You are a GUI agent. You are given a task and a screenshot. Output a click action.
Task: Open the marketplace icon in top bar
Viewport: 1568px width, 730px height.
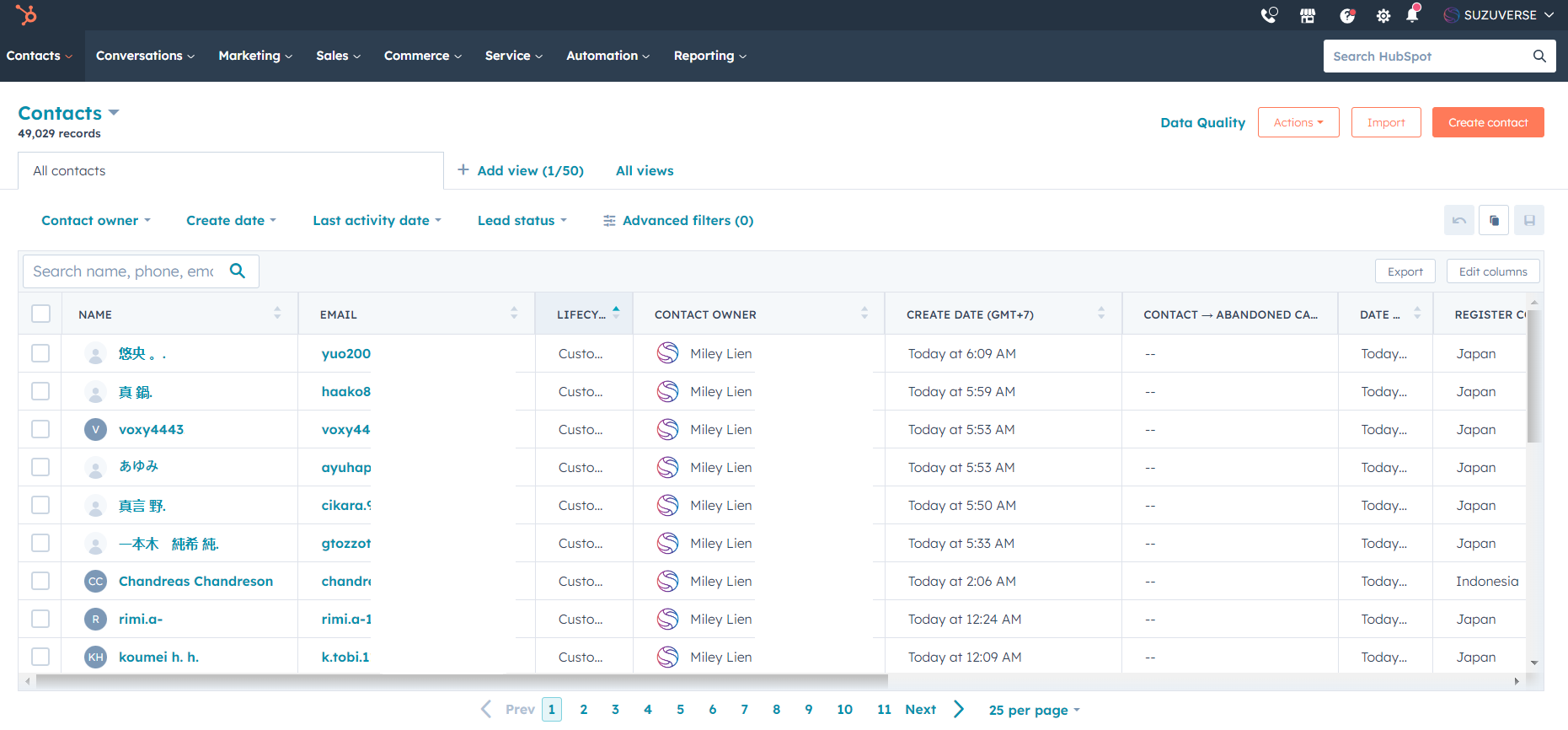coord(1308,15)
